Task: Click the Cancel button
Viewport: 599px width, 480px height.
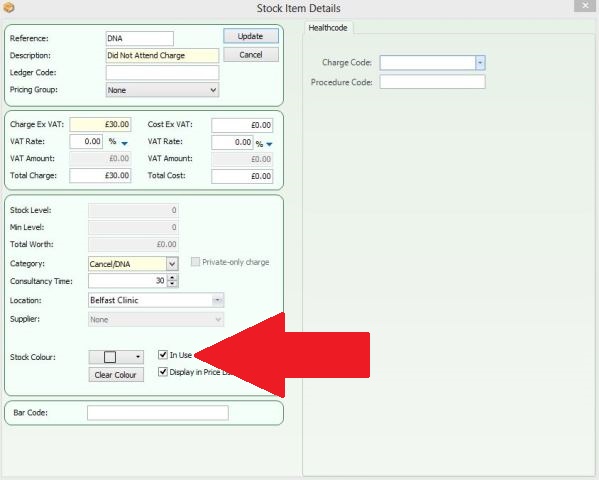Action: (251, 55)
